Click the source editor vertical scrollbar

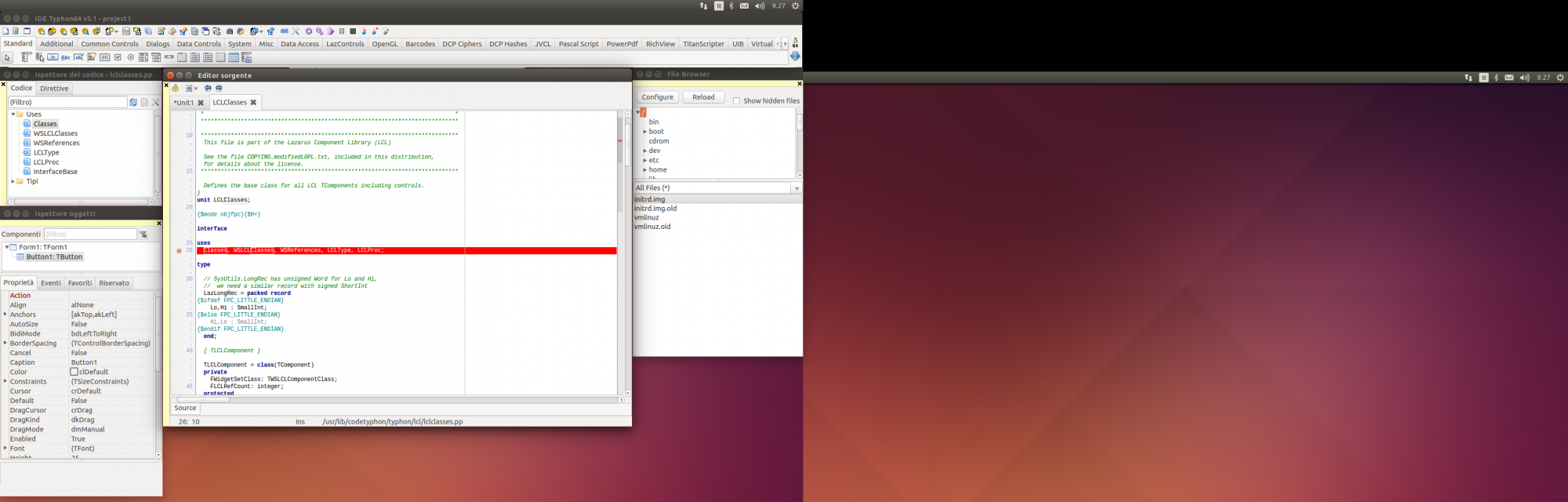point(627,252)
